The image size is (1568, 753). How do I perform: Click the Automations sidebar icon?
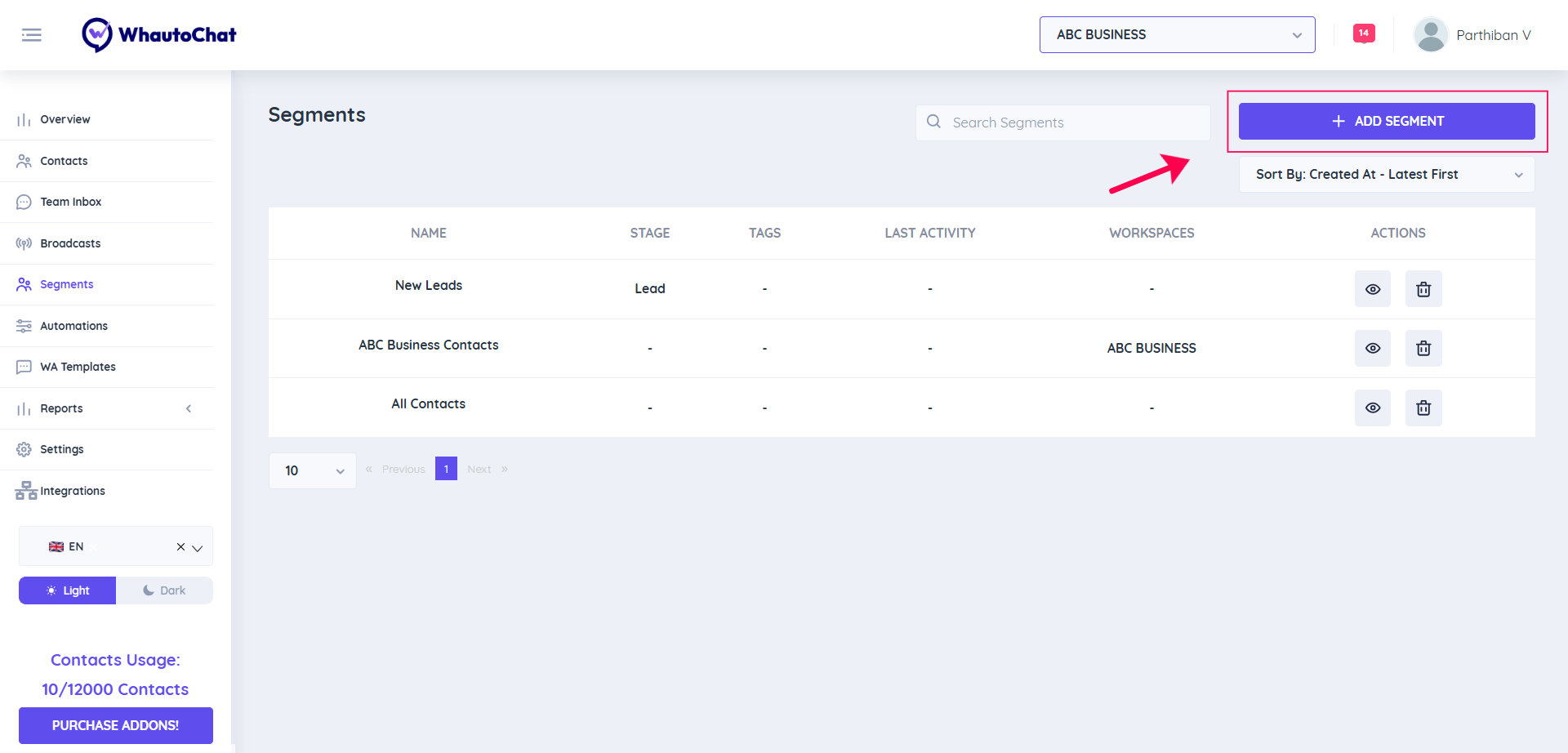point(24,325)
